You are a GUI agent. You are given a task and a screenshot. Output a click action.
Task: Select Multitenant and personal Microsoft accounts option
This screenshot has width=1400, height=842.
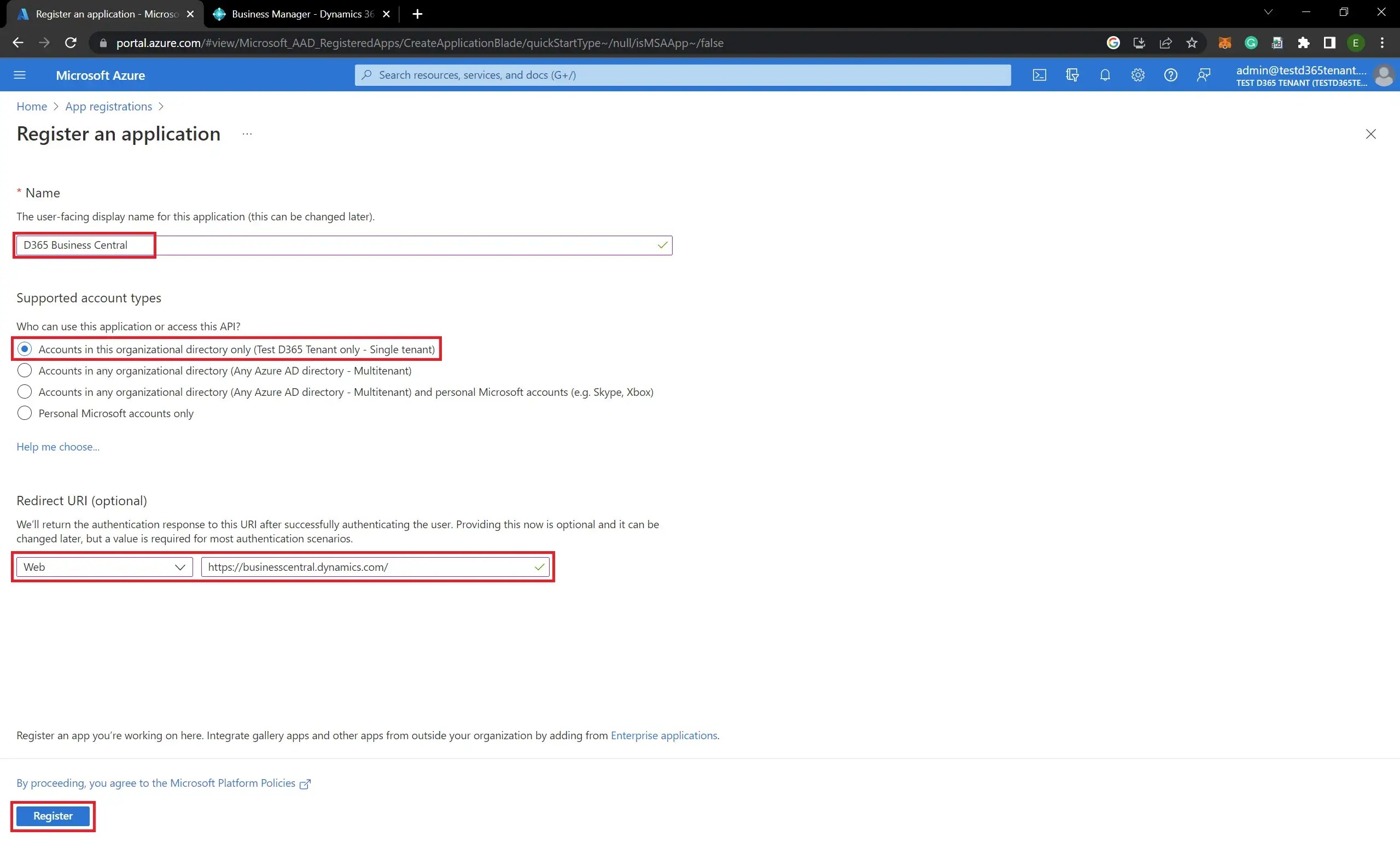[x=25, y=392]
